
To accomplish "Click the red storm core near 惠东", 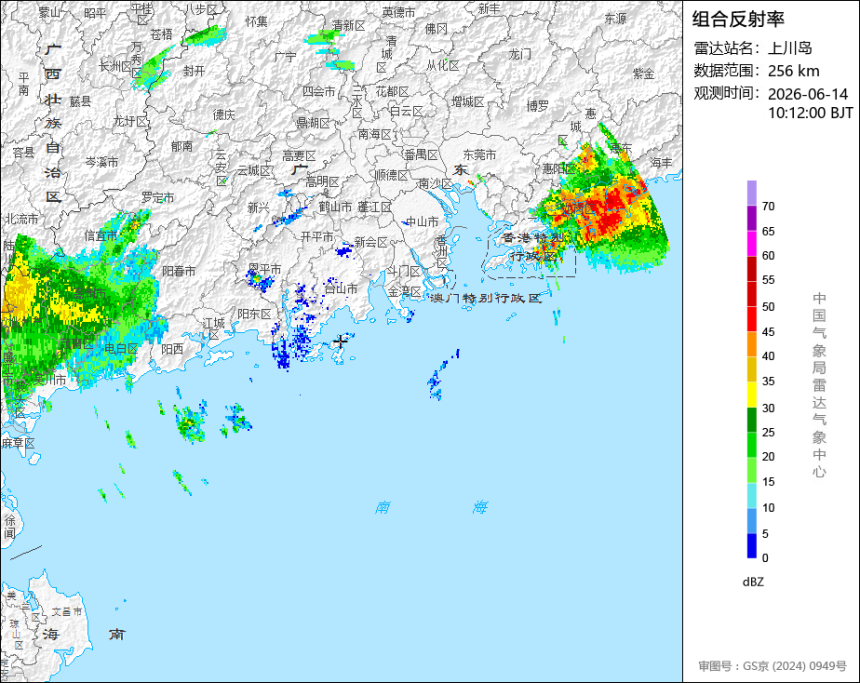I will point(610,211).
